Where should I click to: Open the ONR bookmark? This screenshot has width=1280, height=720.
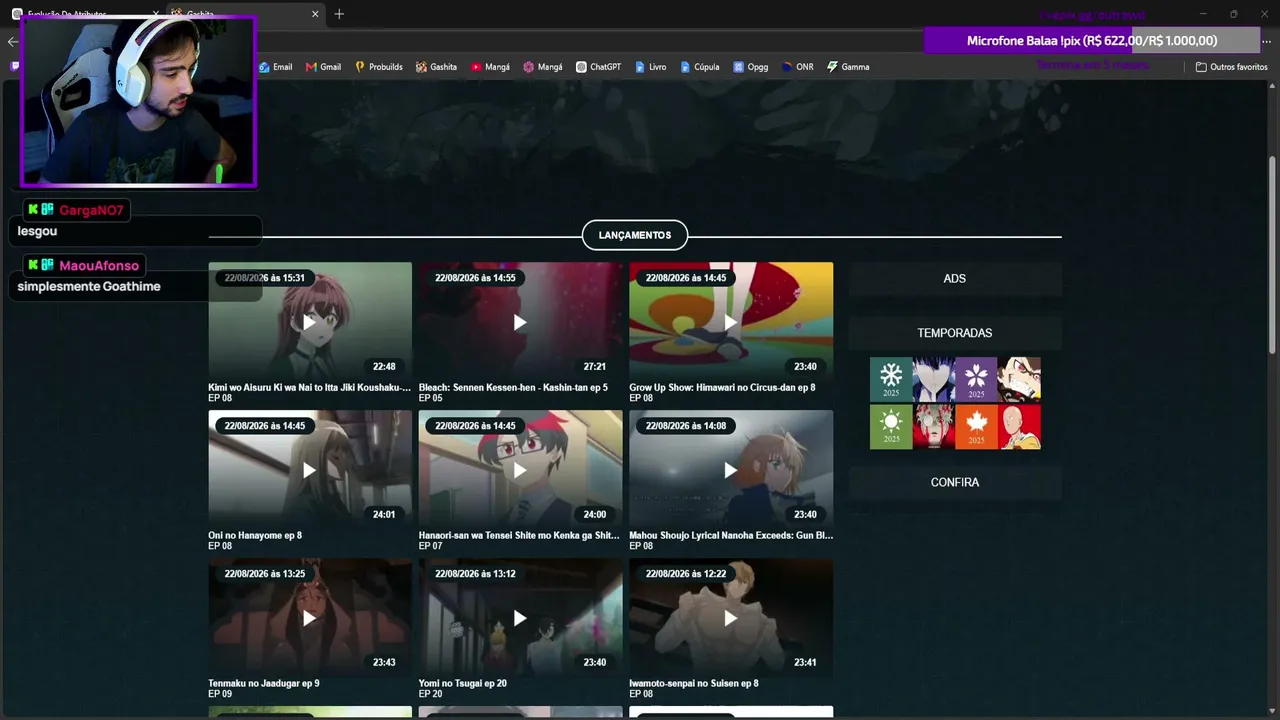[797, 67]
